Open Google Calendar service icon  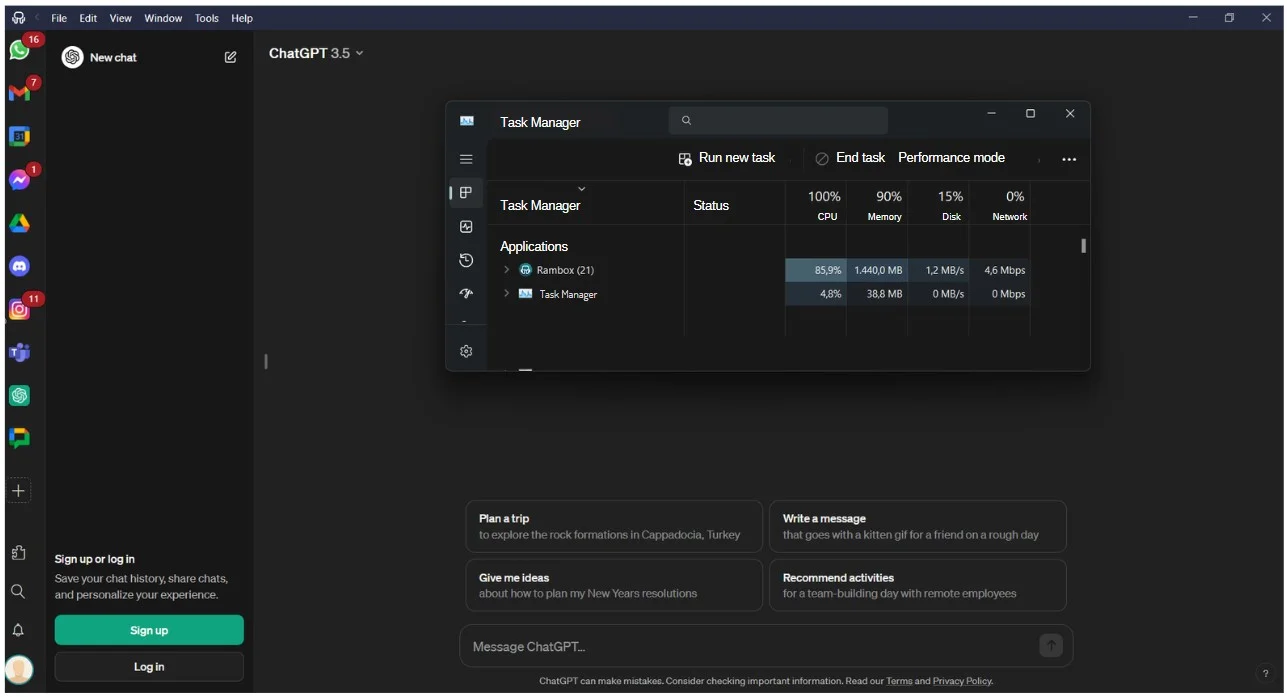click(x=19, y=136)
